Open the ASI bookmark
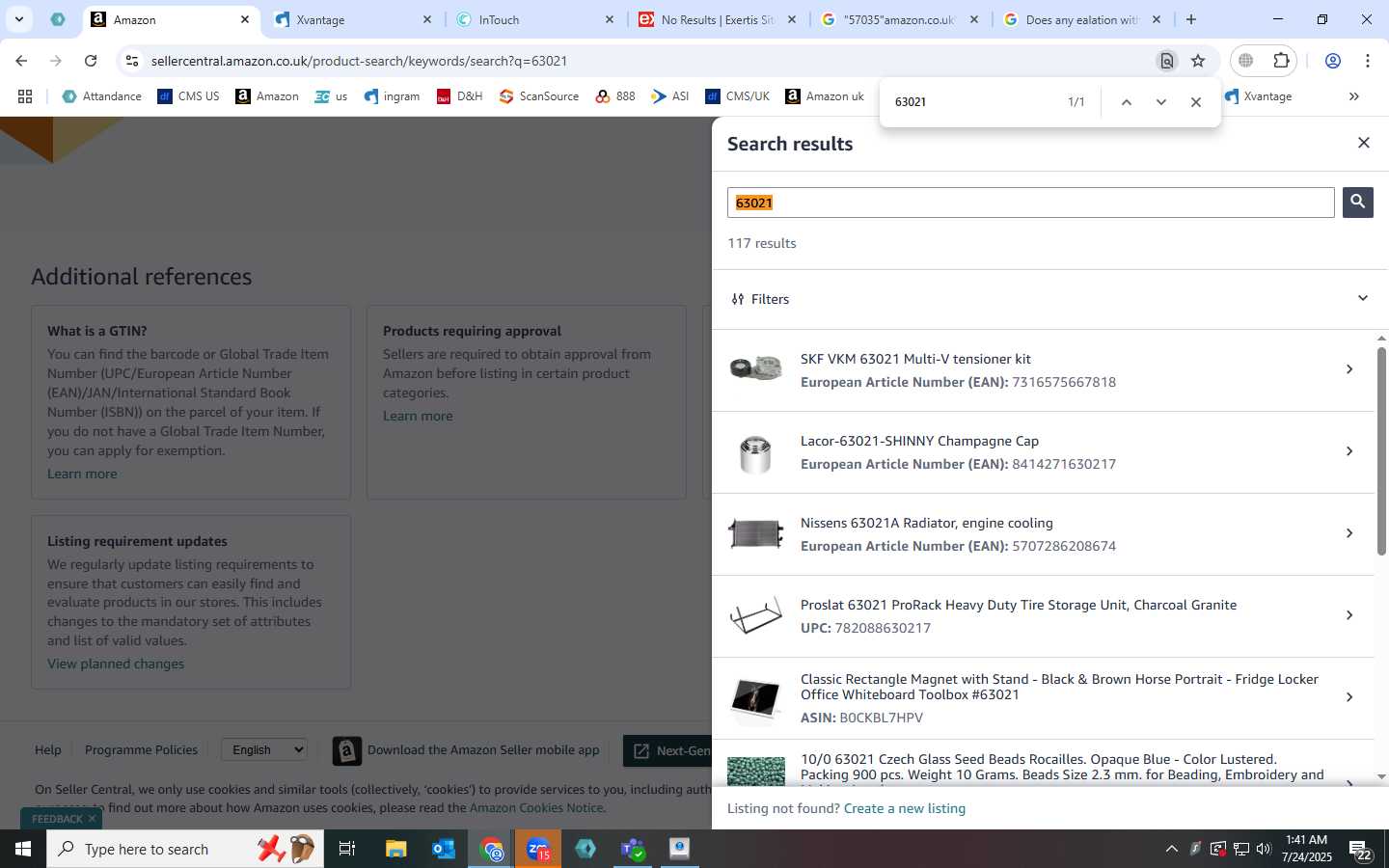Image resolution: width=1389 pixels, height=868 pixels. coord(669,96)
